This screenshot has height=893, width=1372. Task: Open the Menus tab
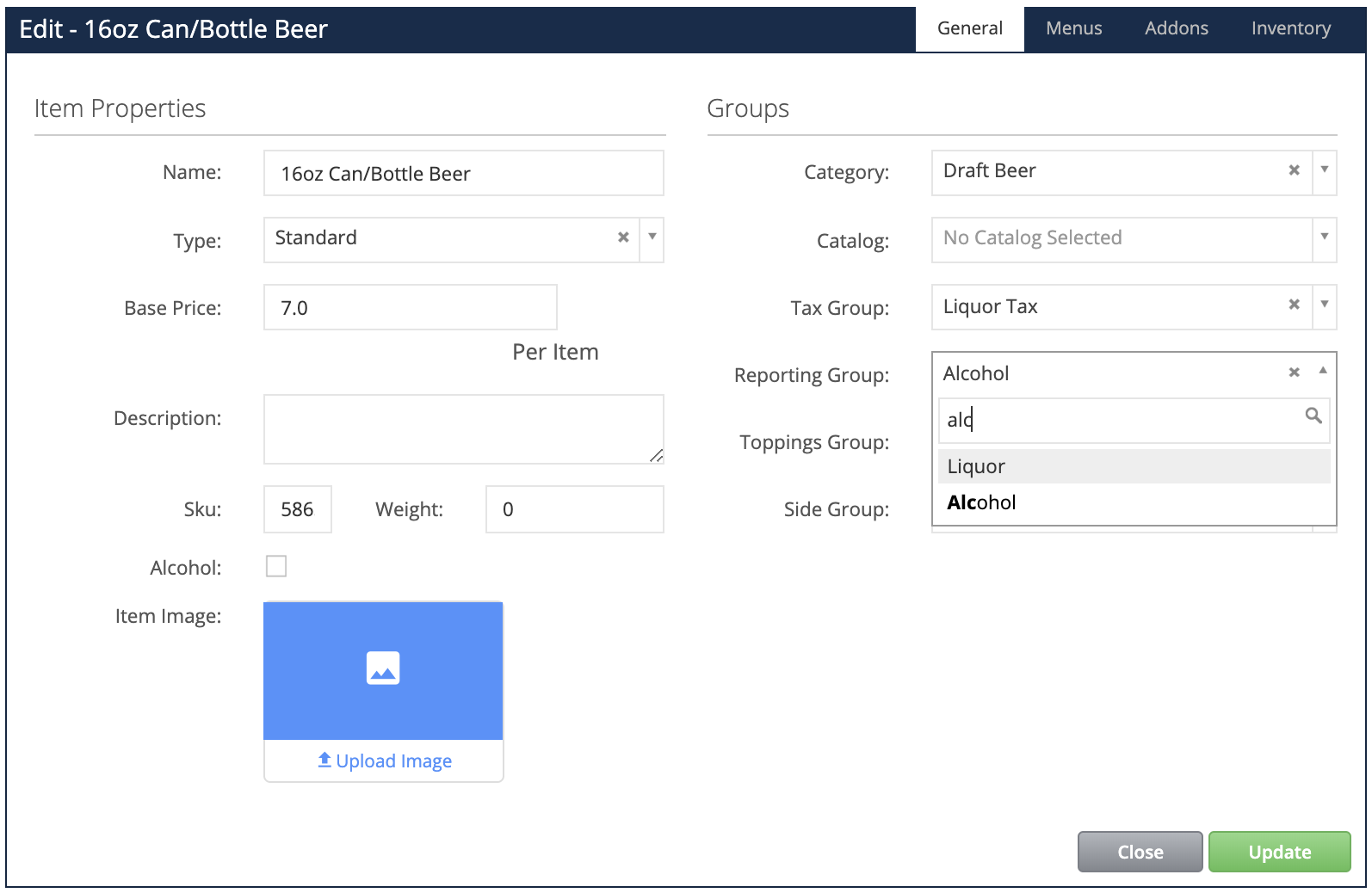(1073, 28)
